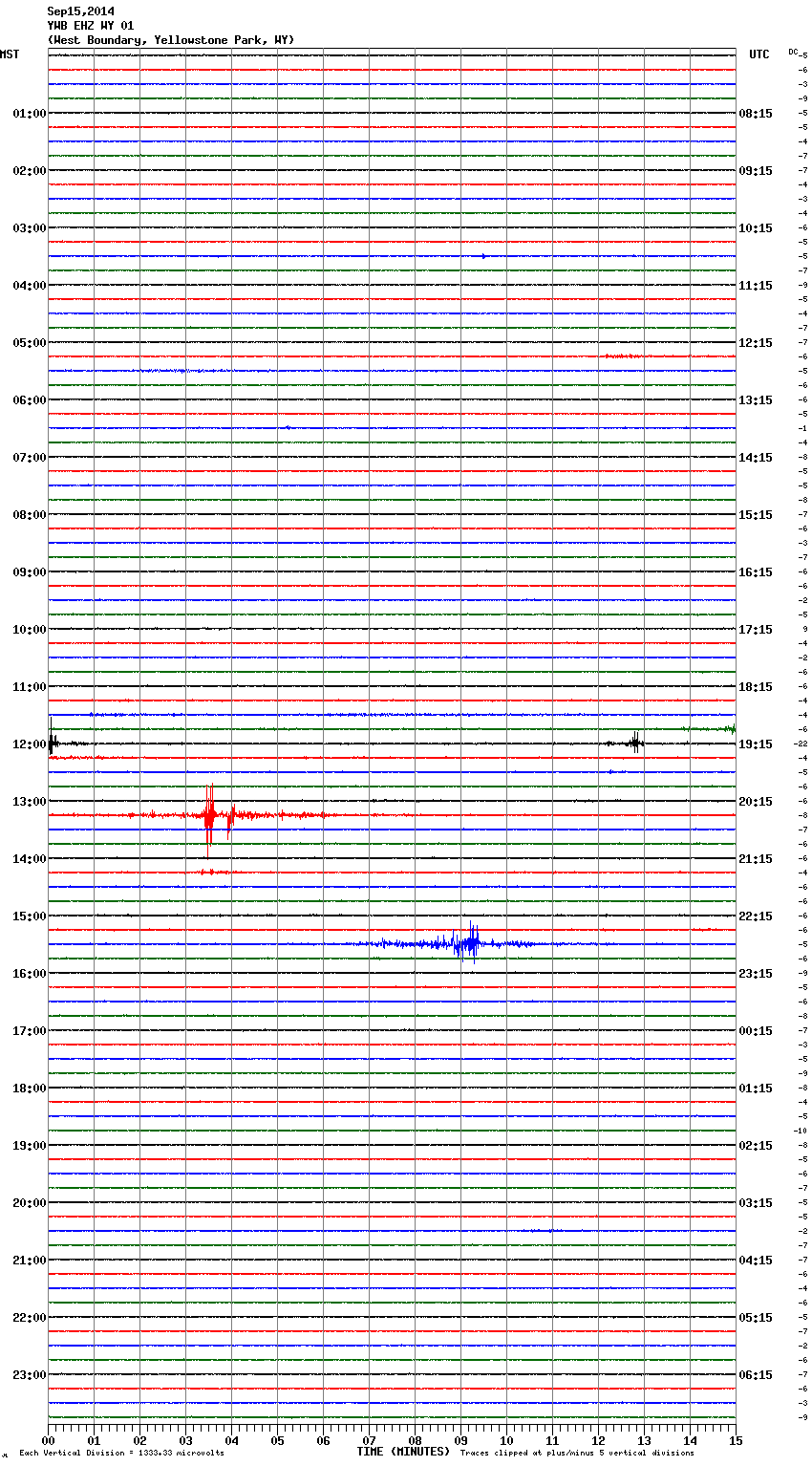Click the "16:15" UTC time label
This screenshot has width=812, height=1466.
(x=756, y=572)
